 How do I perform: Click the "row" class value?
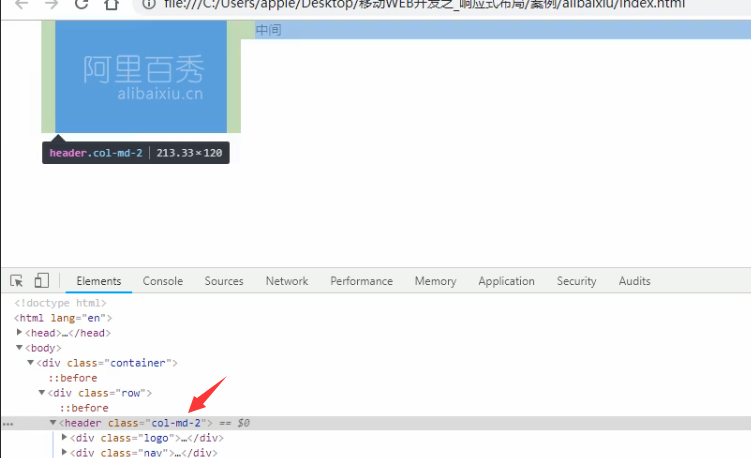pos(130,393)
